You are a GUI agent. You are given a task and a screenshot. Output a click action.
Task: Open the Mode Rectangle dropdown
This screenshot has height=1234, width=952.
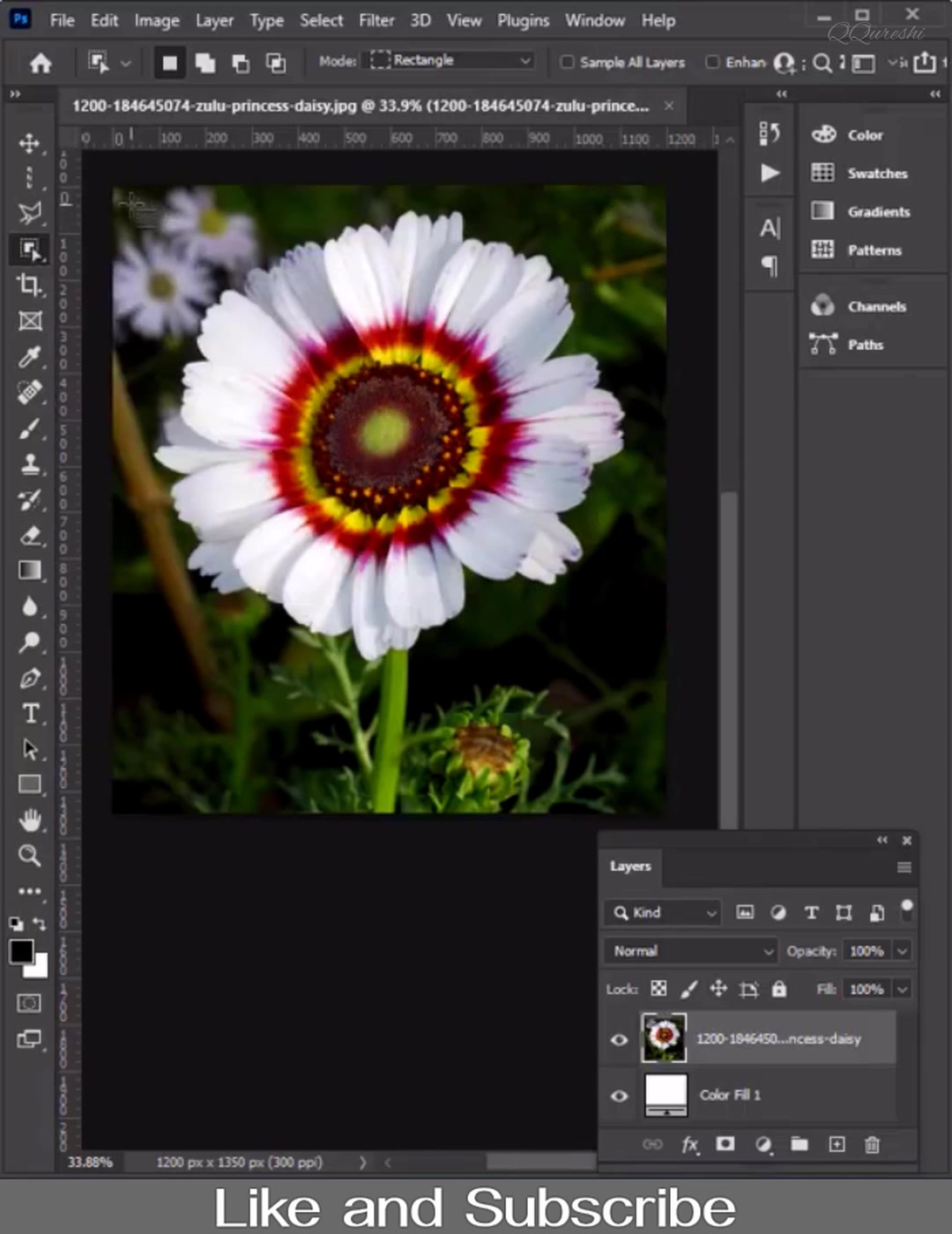451,60
